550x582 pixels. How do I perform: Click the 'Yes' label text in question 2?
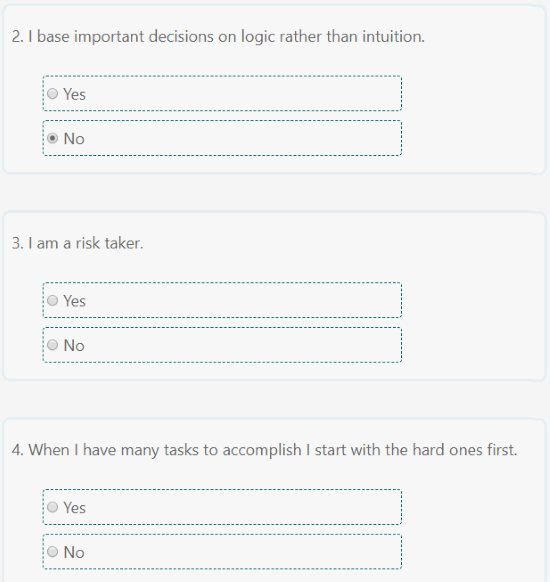(75, 94)
